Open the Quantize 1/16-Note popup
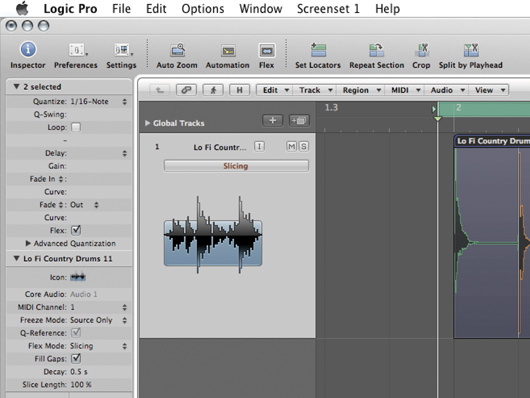The height and width of the screenshot is (398, 530). click(x=98, y=101)
